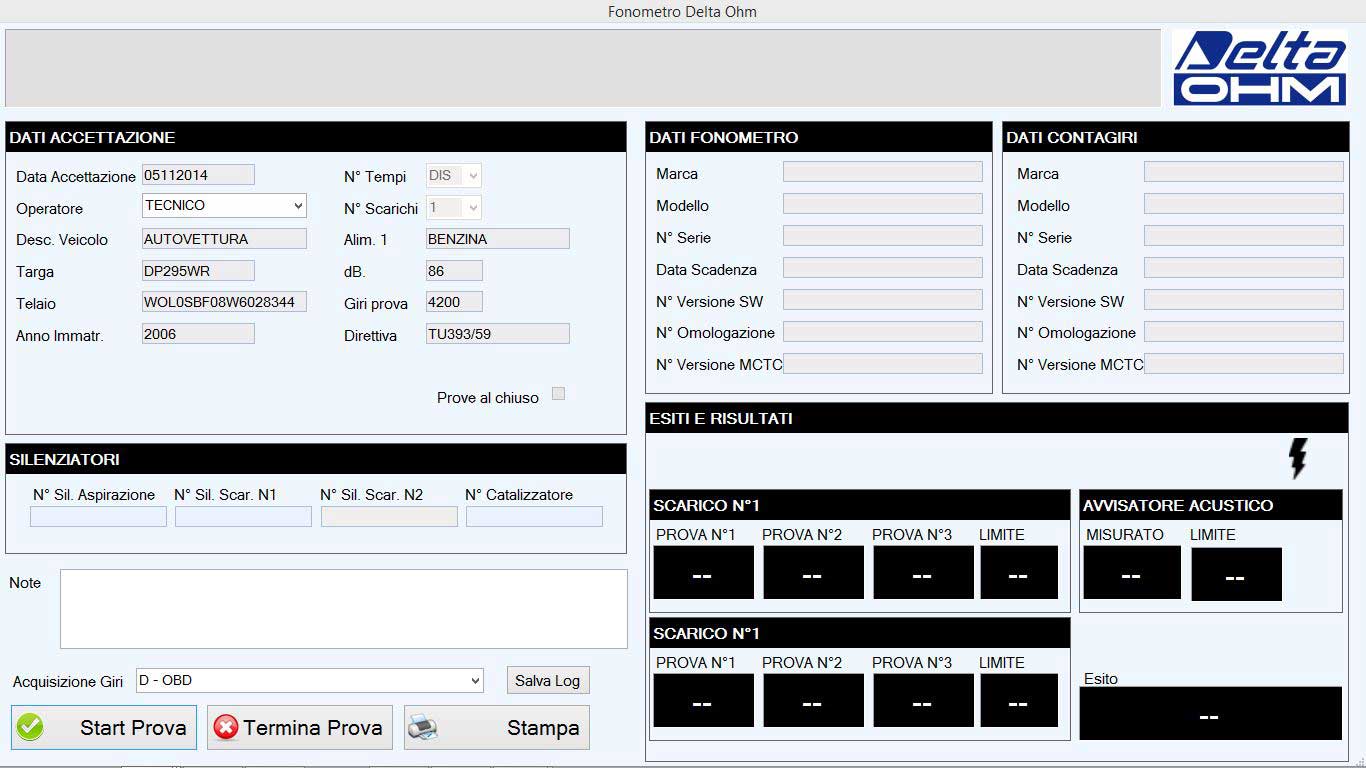Click the N° Catalizzatore field

coord(534,517)
